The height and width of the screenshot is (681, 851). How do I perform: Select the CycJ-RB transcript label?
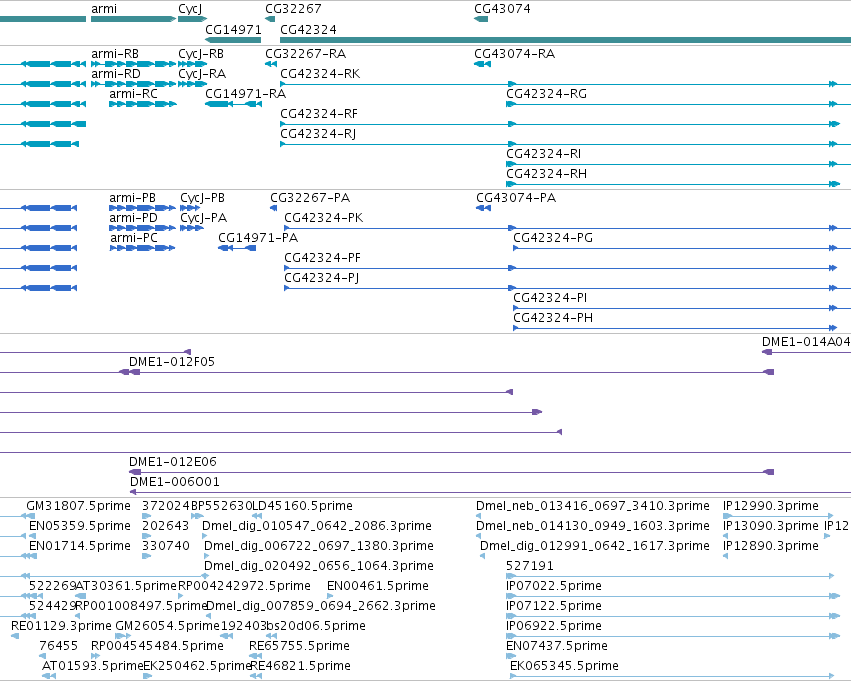click(x=201, y=54)
